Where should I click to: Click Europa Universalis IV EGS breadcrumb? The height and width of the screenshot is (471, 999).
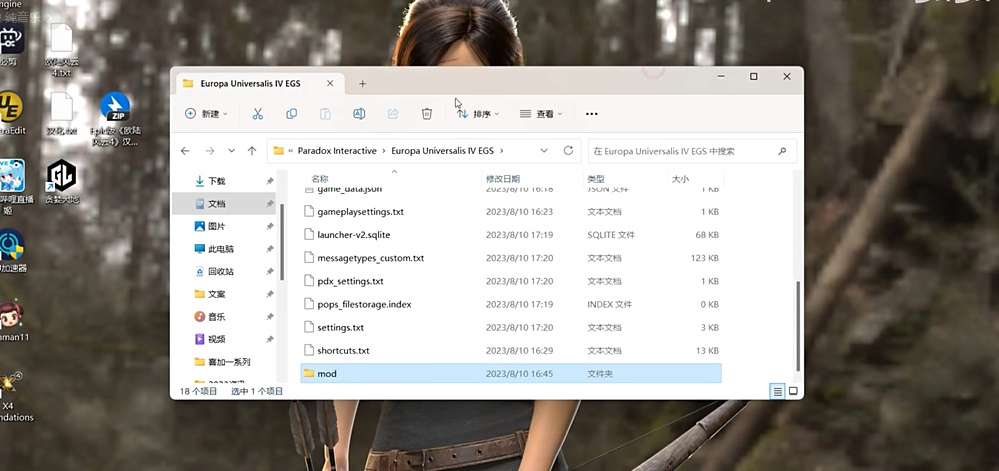click(443, 151)
